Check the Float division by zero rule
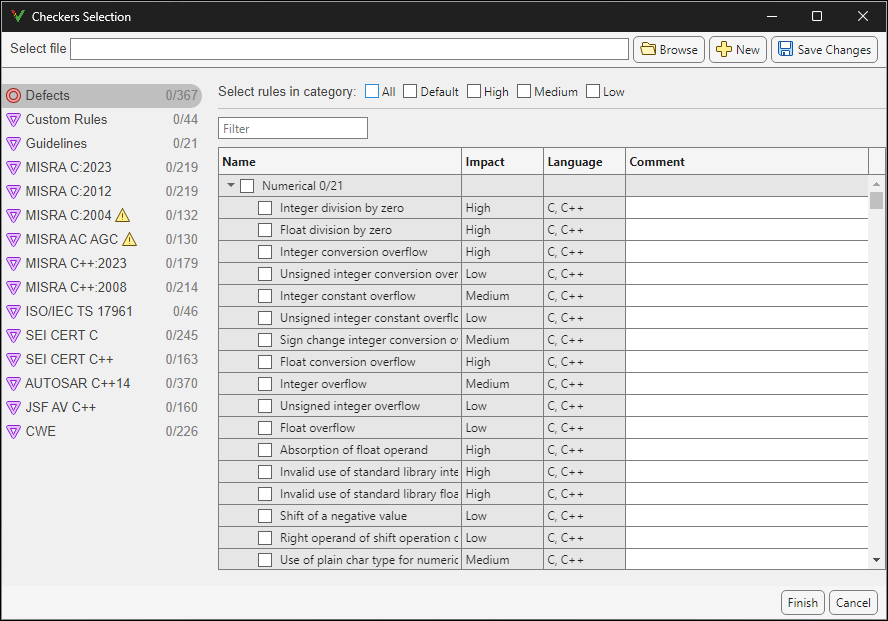Viewport: 888px width, 621px height. coord(264,229)
